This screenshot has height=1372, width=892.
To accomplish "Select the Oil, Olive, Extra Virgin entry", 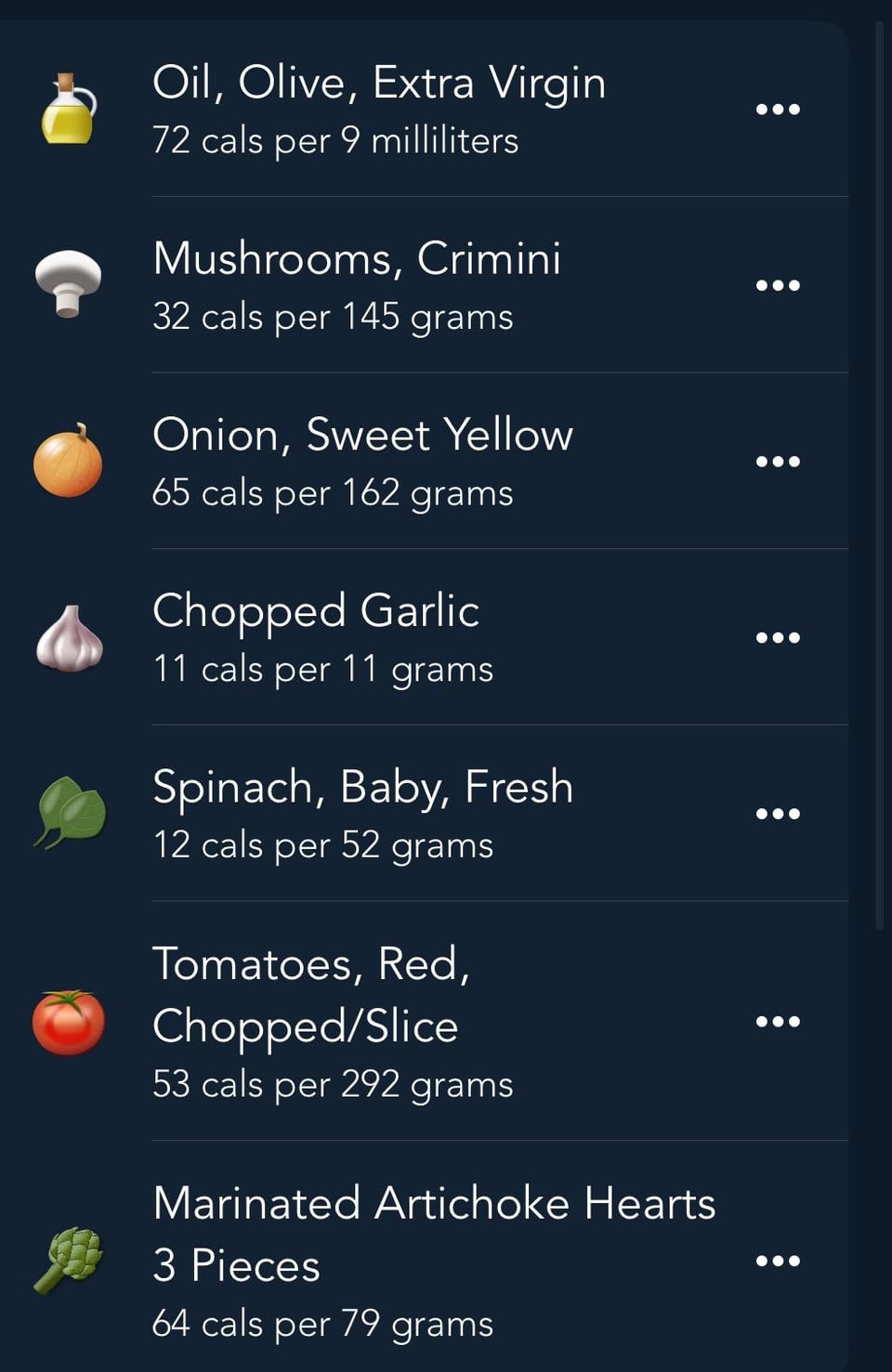I will pos(424,109).
